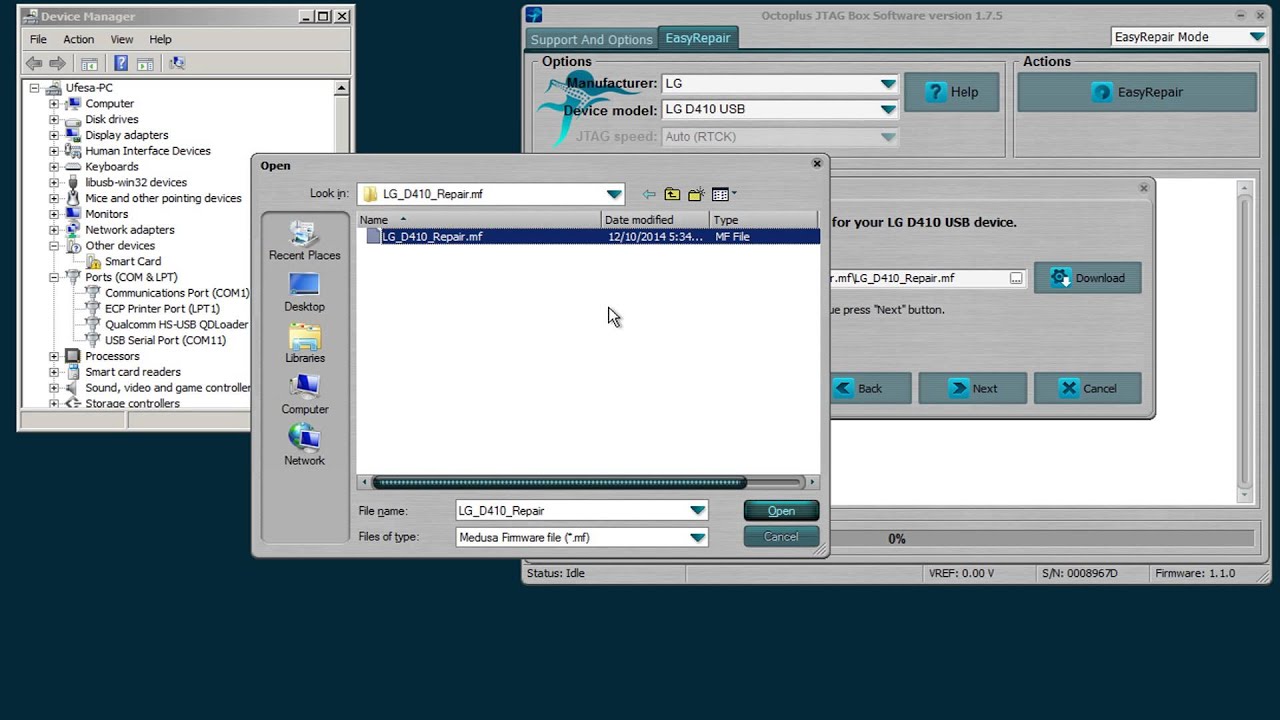This screenshot has height=720, width=1280.
Task: Select USB Serial Port (COM11)
Action: pyautogui.click(x=156, y=340)
